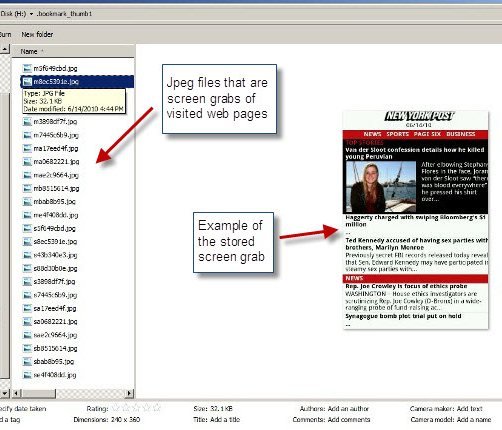Click the horizontal scrollbar right arrow
Image resolution: width=502 pixels, height=430 pixels.
click(129, 393)
